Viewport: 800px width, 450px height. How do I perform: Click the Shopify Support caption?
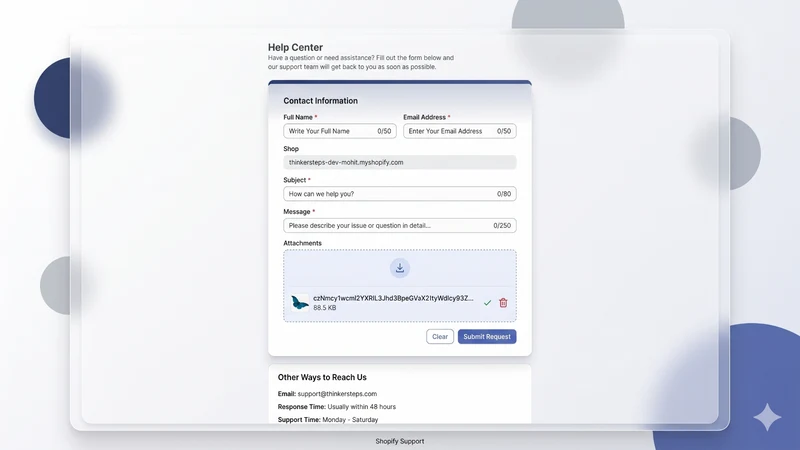click(399, 441)
